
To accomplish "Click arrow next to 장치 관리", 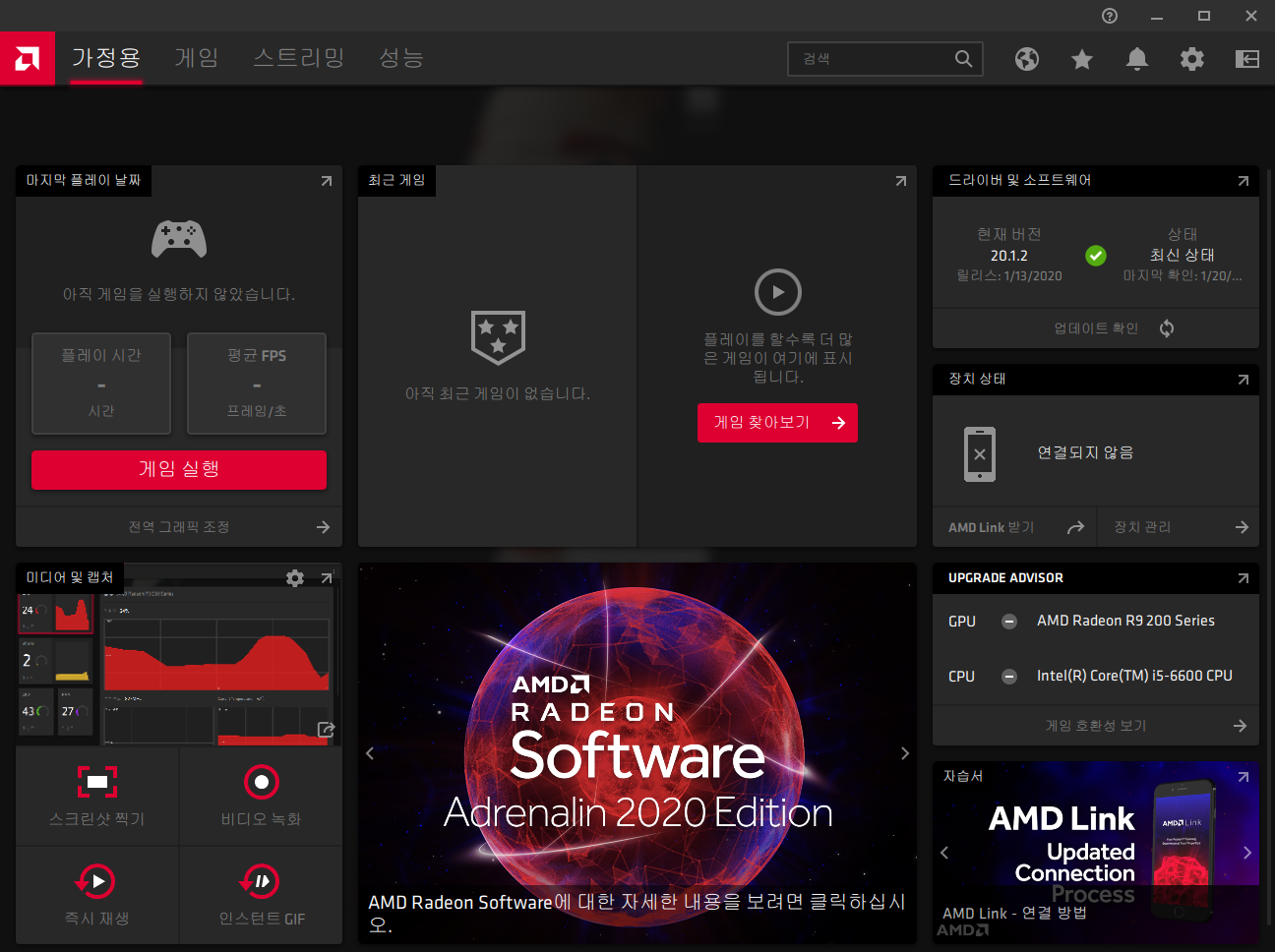I will tap(1242, 528).
